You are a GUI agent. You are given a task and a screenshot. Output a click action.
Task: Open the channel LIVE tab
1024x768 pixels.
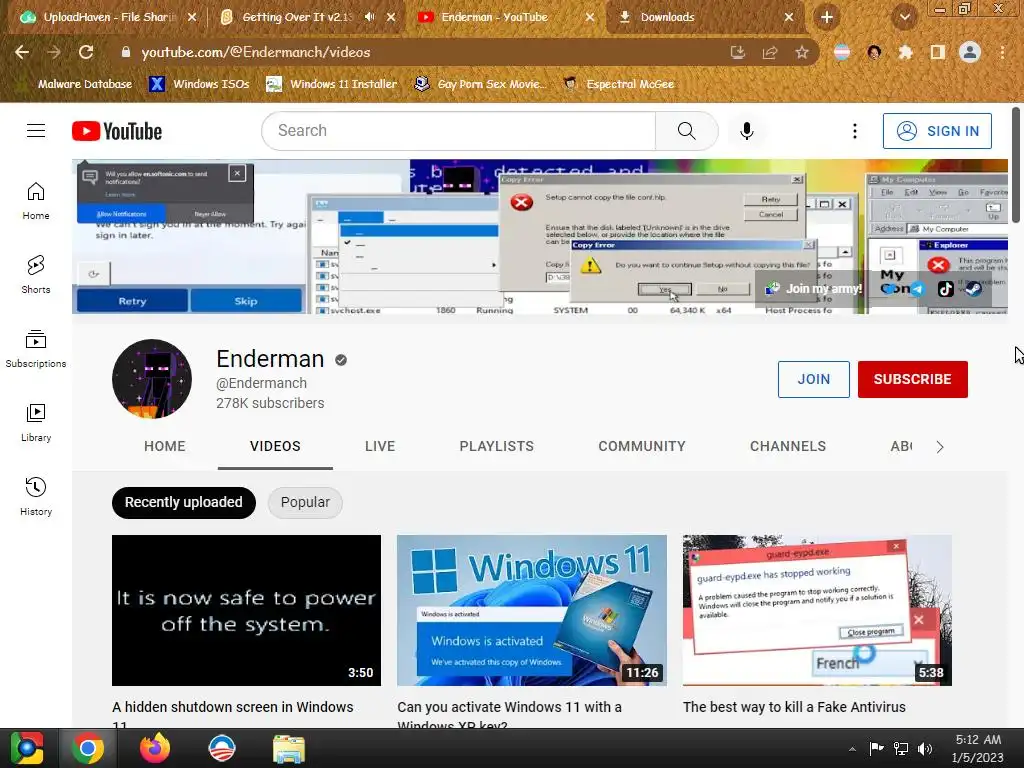380,446
